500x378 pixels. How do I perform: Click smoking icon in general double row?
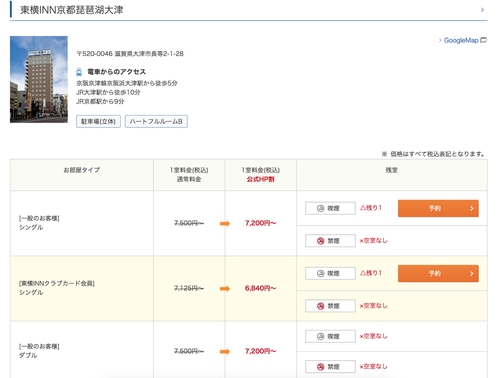pos(320,336)
